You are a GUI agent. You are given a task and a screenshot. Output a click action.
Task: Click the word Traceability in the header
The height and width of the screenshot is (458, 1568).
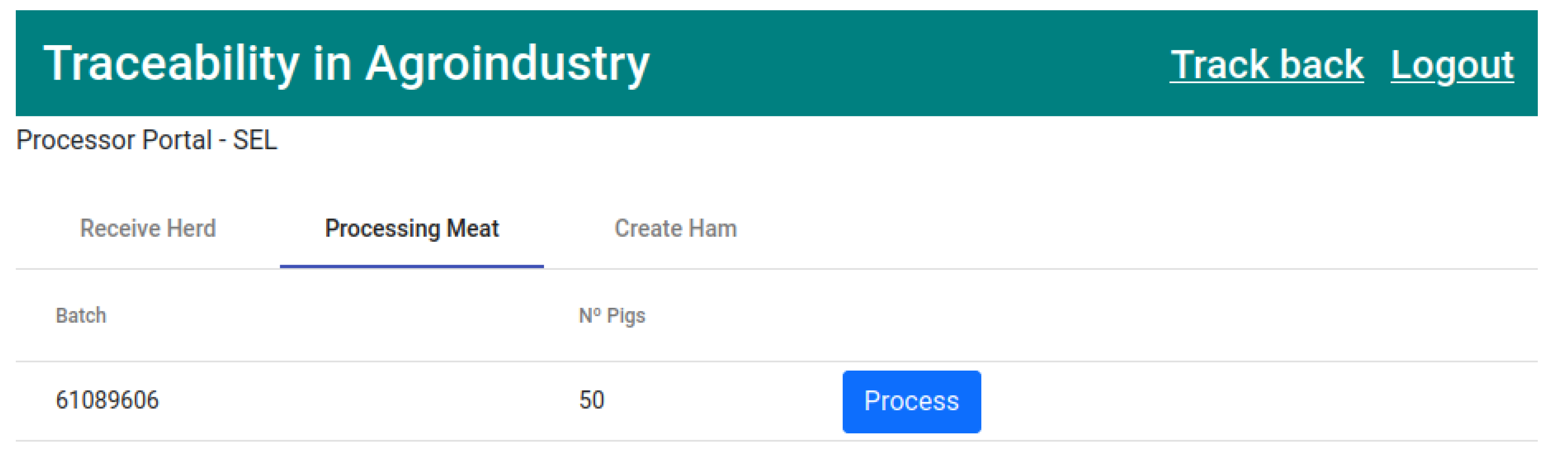tap(171, 63)
